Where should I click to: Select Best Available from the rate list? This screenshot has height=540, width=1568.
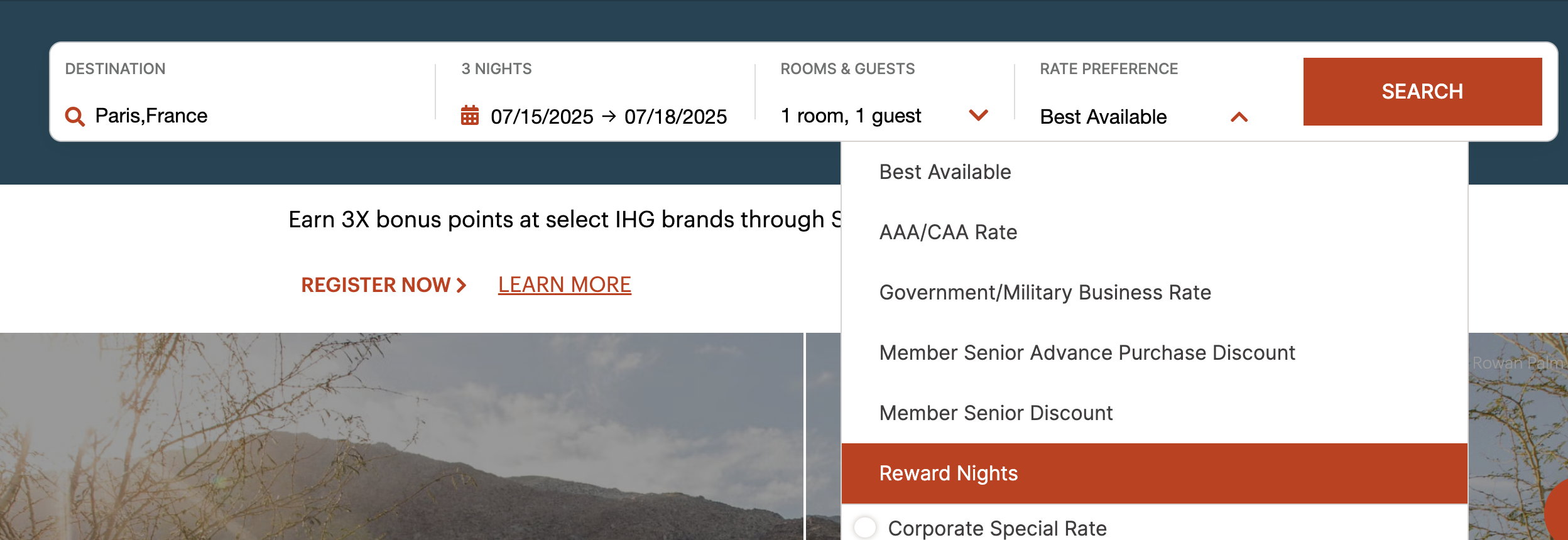point(945,171)
